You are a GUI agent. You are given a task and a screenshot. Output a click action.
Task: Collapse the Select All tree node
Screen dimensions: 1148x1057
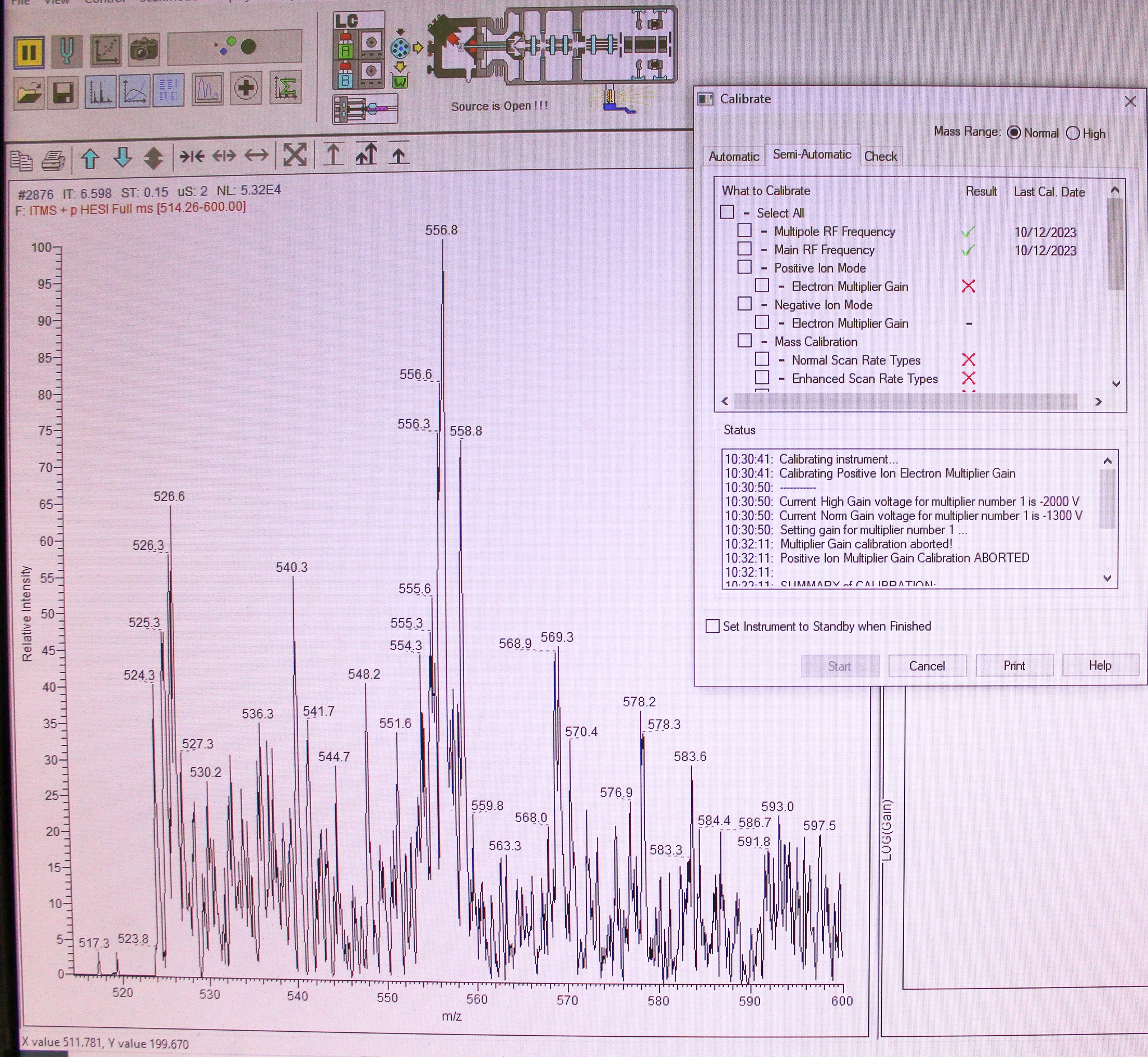point(747,214)
